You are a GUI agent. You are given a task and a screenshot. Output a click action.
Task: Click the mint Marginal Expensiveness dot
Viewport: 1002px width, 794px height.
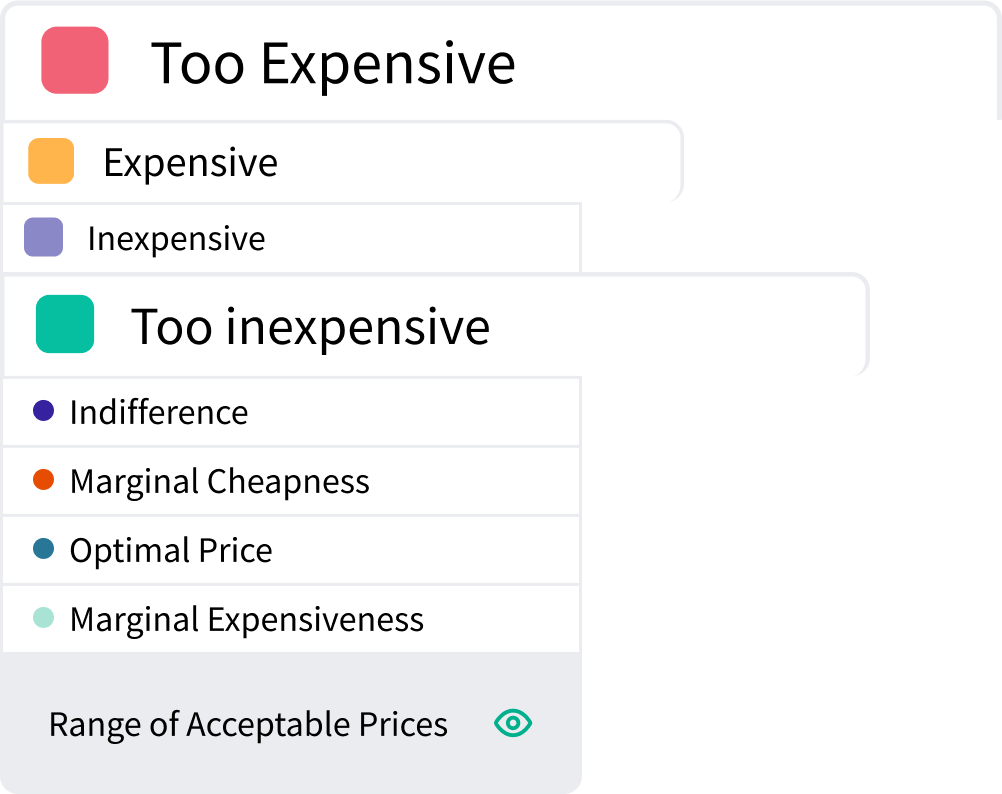[x=43, y=618]
